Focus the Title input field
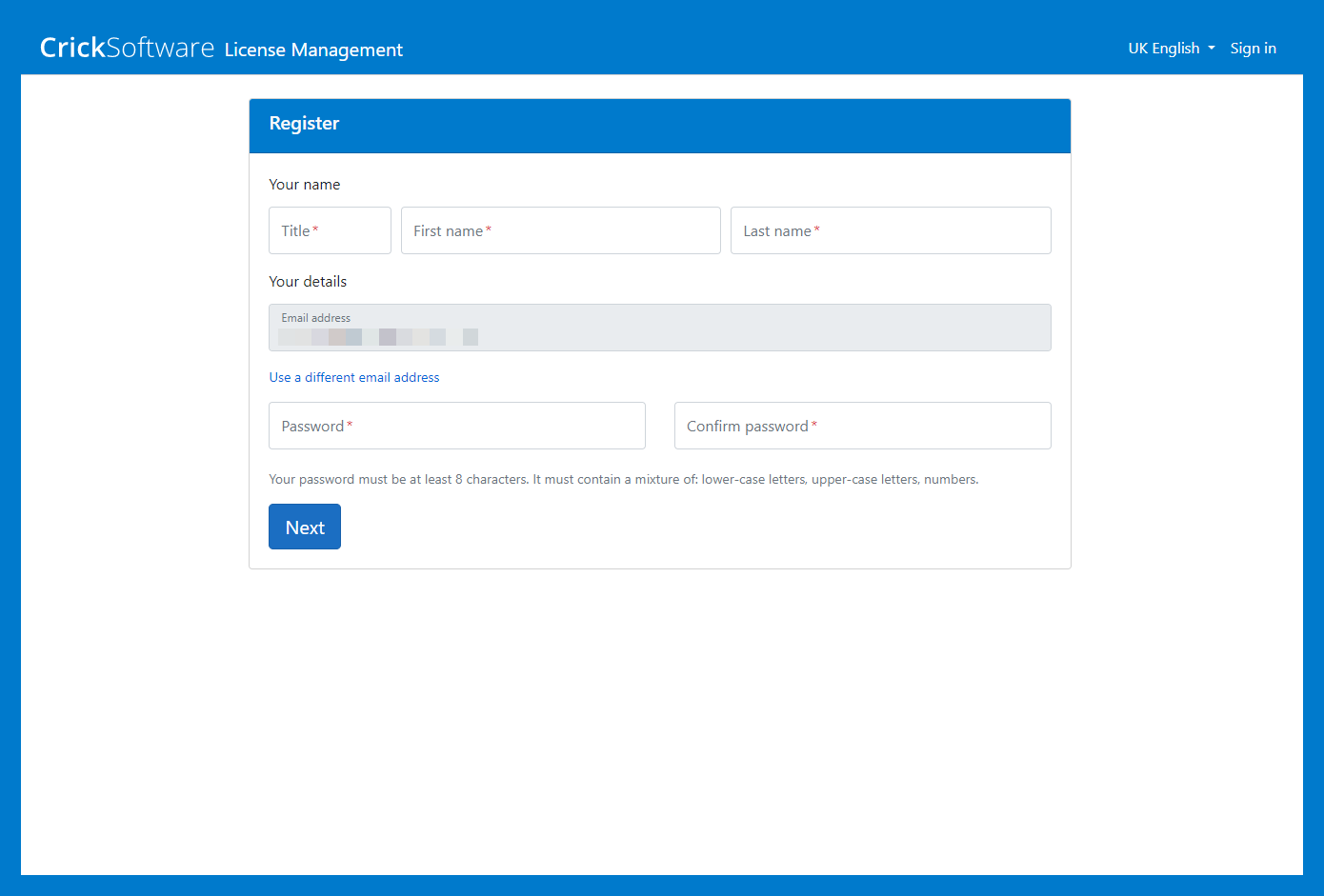The image size is (1324, 896). 330,230
